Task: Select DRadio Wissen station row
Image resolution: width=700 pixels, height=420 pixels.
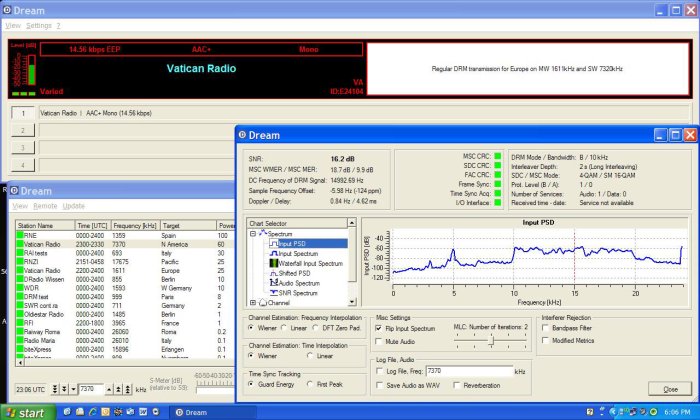Action: pyautogui.click(x=125, y=279)
